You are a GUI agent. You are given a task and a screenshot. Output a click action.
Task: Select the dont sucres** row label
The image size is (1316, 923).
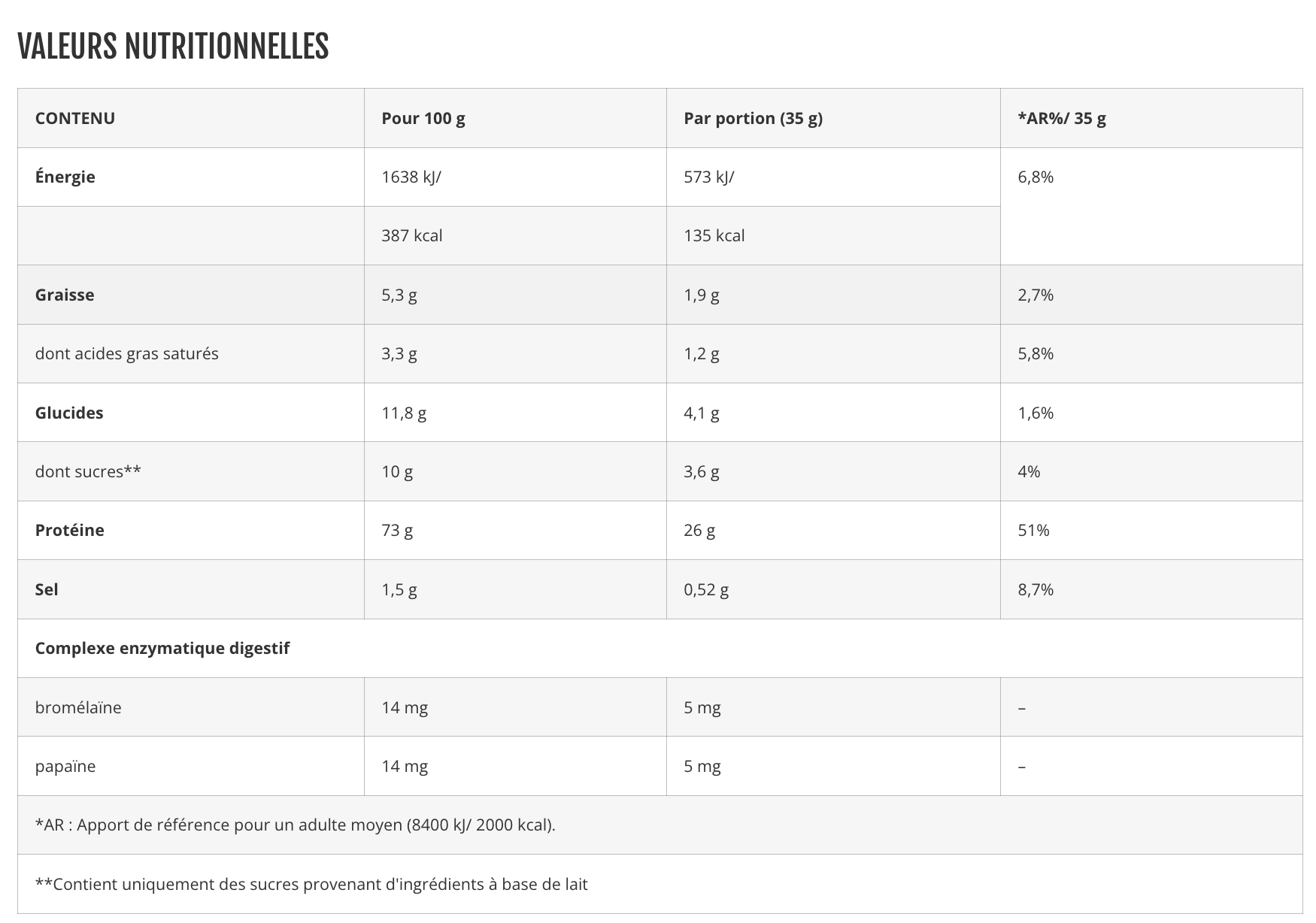(x=88, y=471)
